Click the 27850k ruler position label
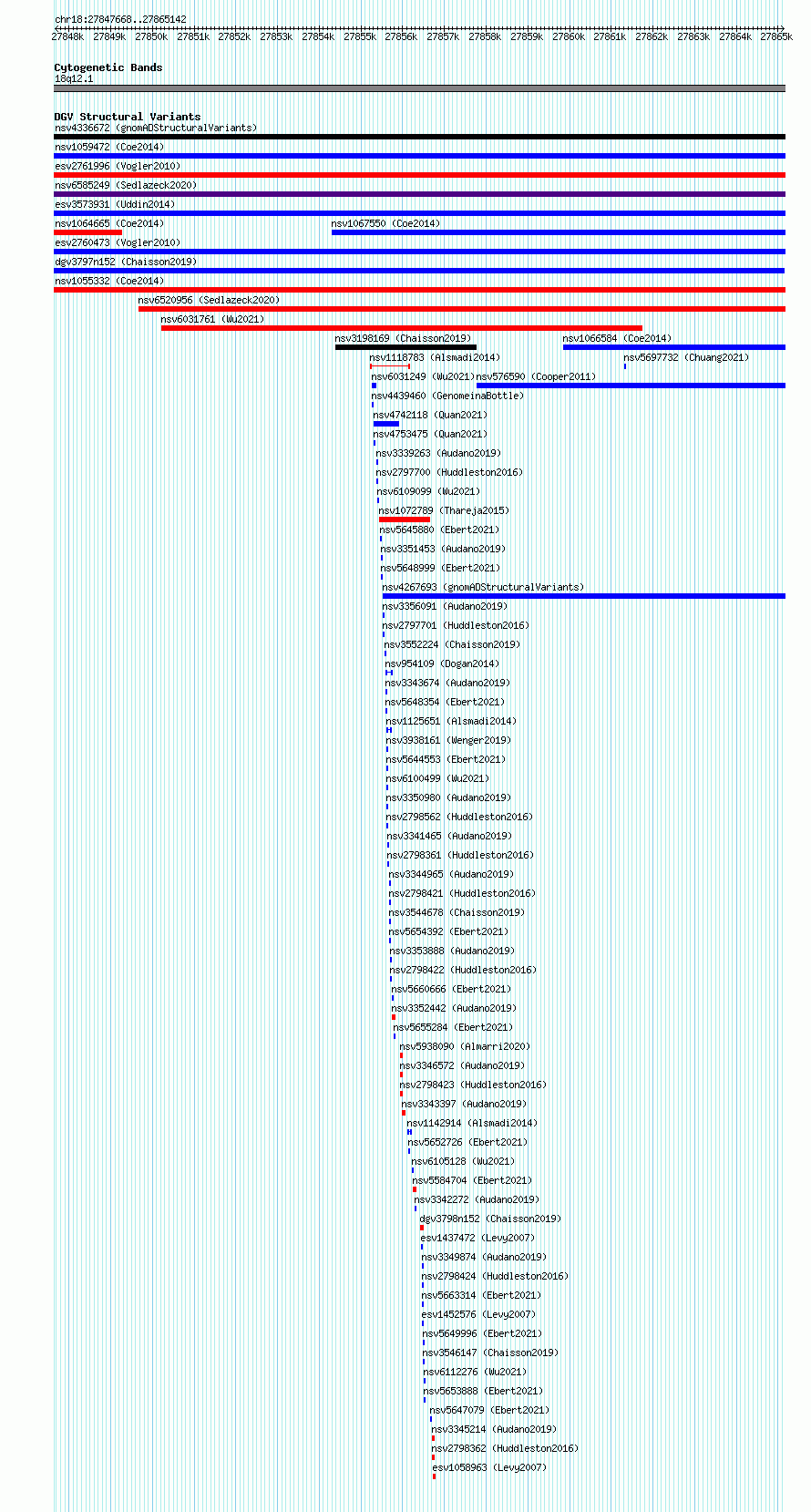811x1512 pixels. (x=151, y=36)
